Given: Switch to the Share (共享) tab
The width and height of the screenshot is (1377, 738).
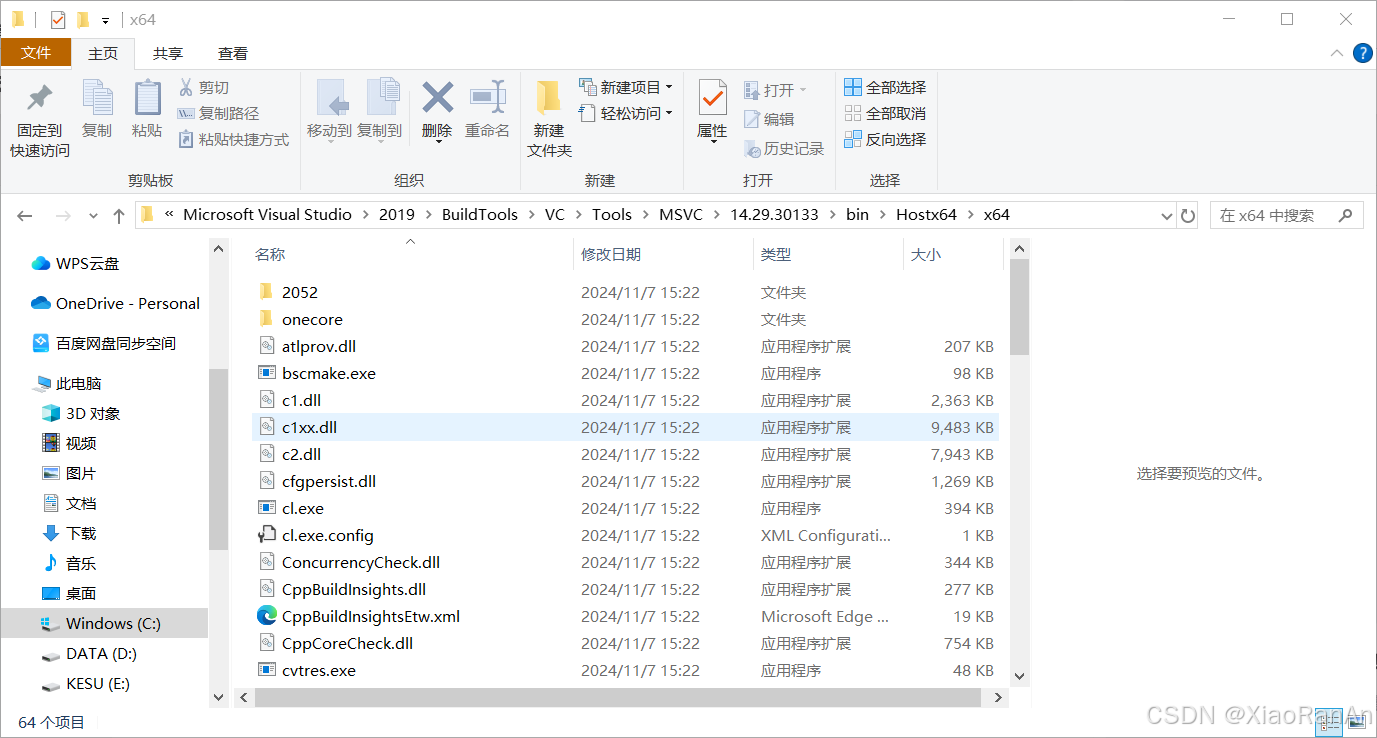Looking at the screenshot, I should (168, 53).
